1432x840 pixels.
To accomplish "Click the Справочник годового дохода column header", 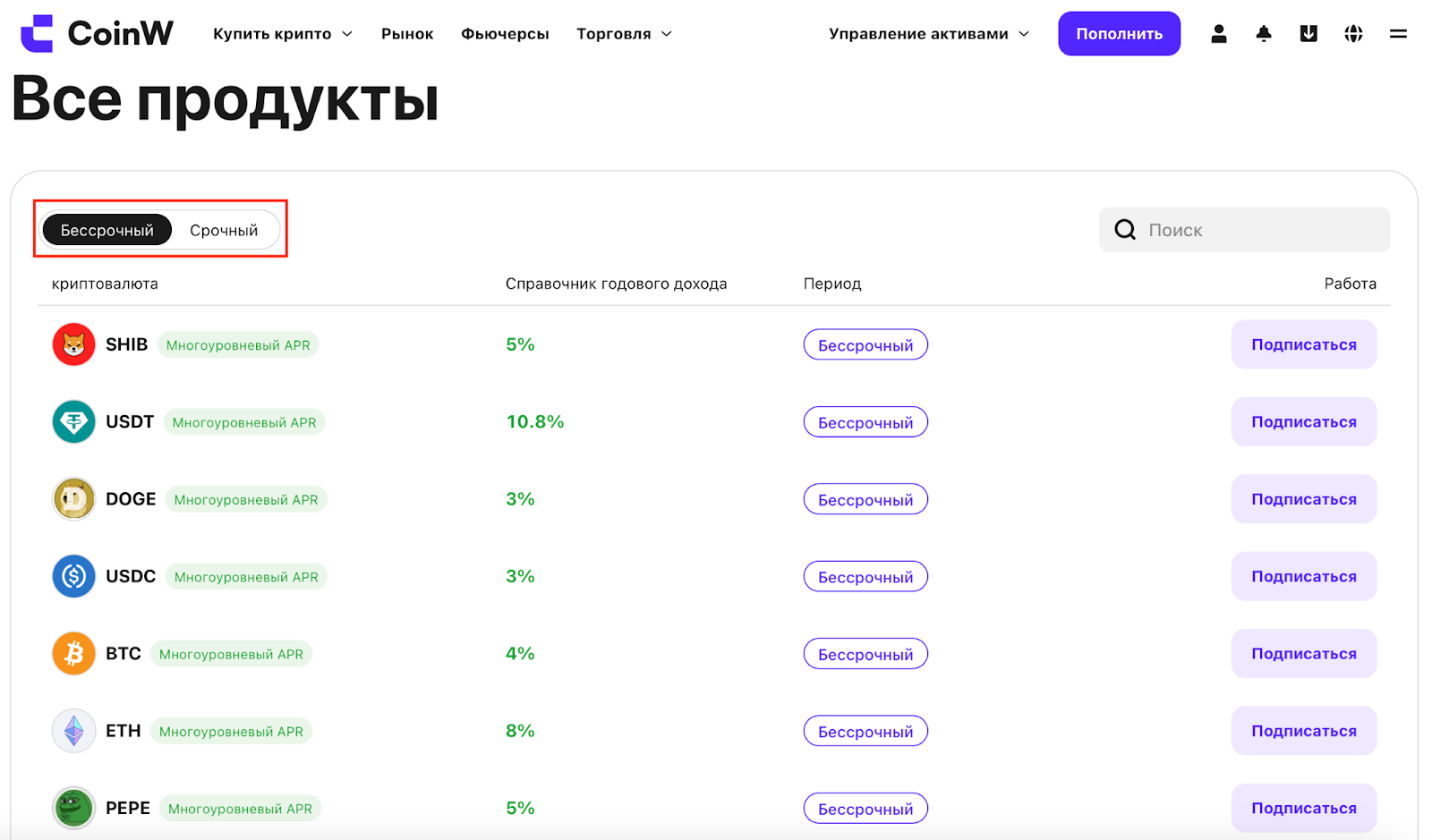I will [616, 284].
